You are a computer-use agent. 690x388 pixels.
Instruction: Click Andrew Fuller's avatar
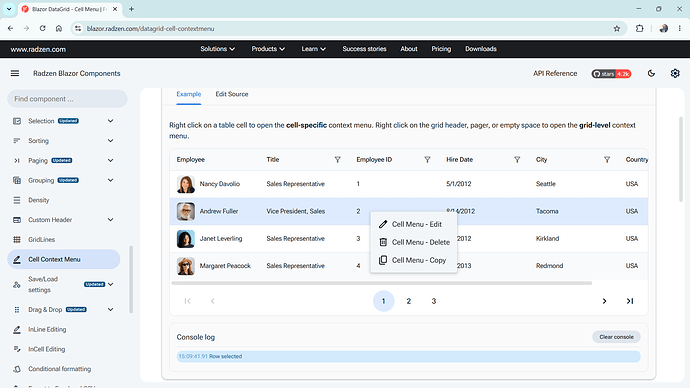click(x=186, y=212)
